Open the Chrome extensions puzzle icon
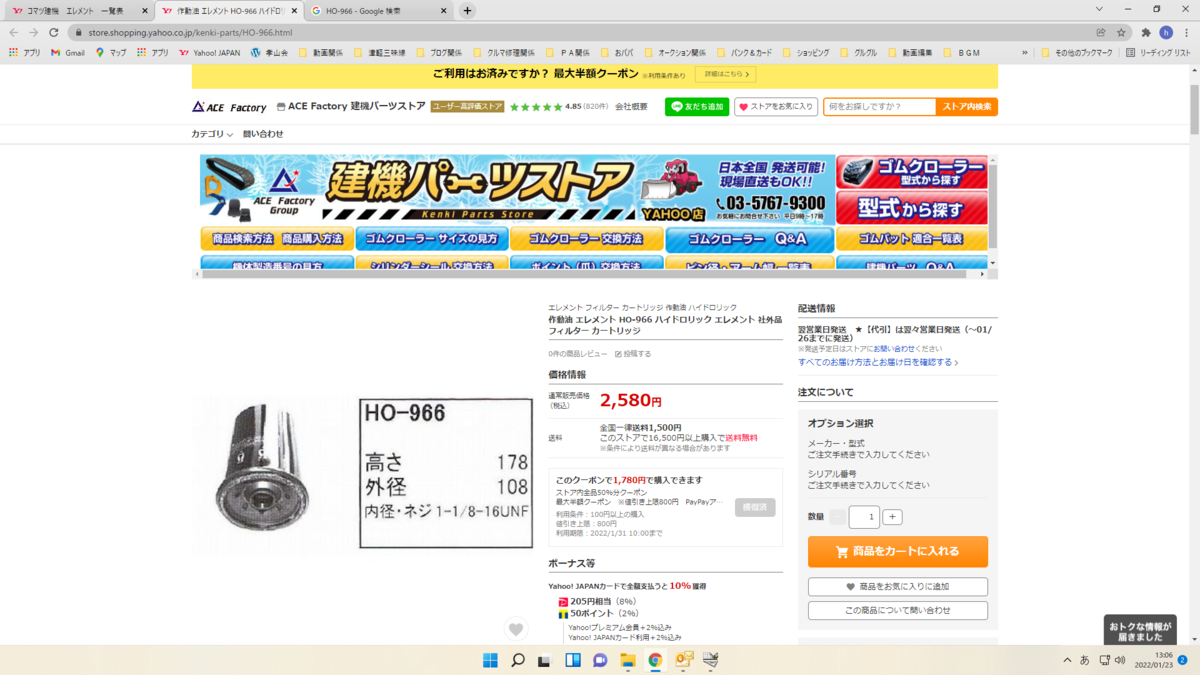The image size is (1200, 675). pyautogui.click(x=1146, y=32)
